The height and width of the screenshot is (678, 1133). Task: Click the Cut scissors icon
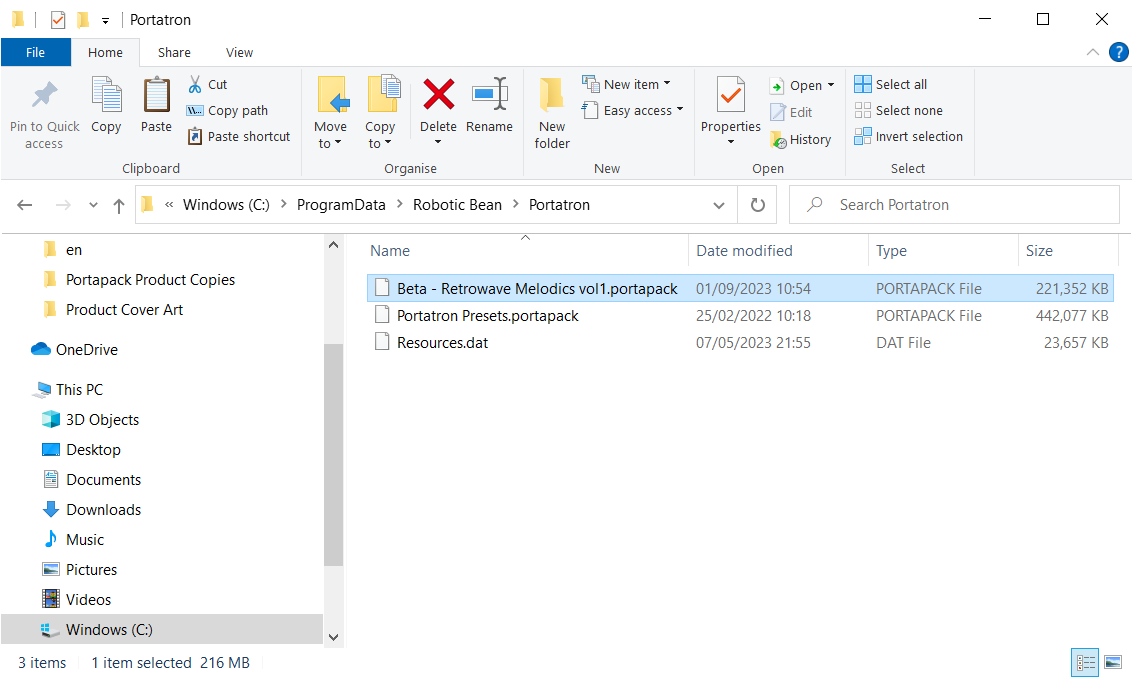196,85
